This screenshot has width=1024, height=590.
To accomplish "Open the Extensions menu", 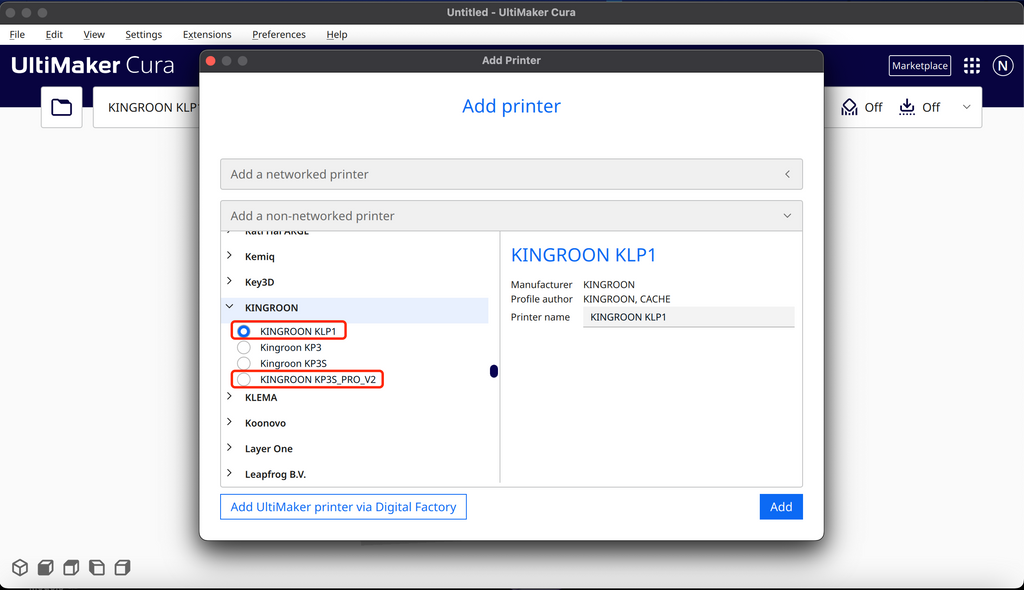I will [207, 35].
